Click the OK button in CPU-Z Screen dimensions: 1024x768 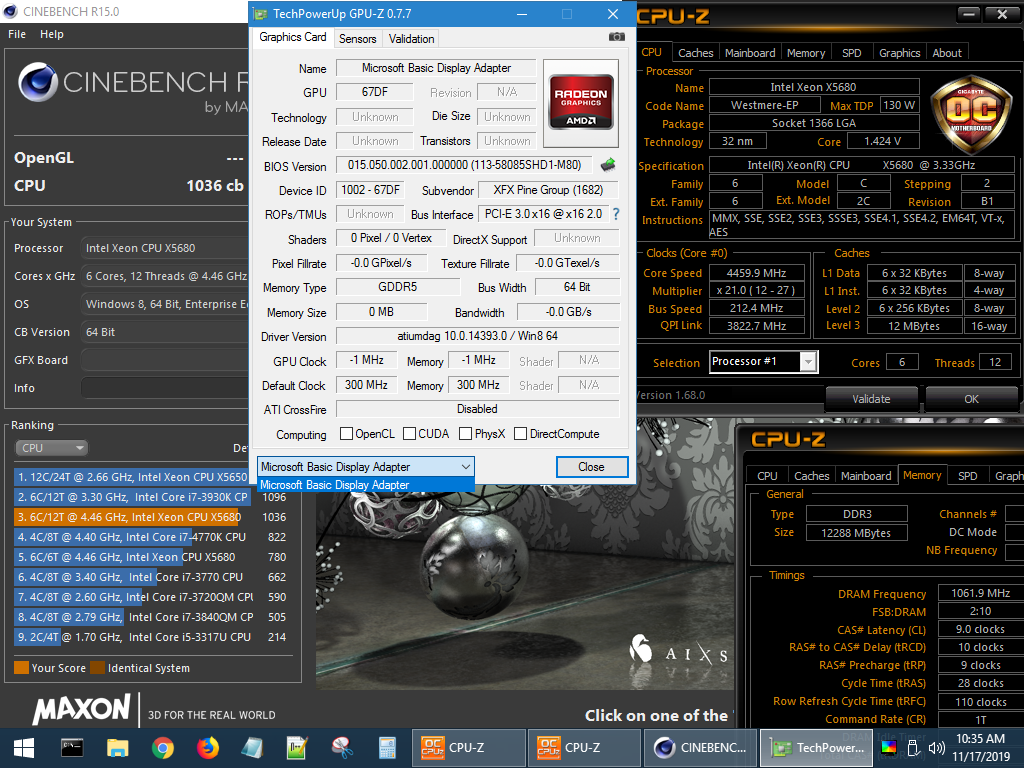(x=971, y=398)
